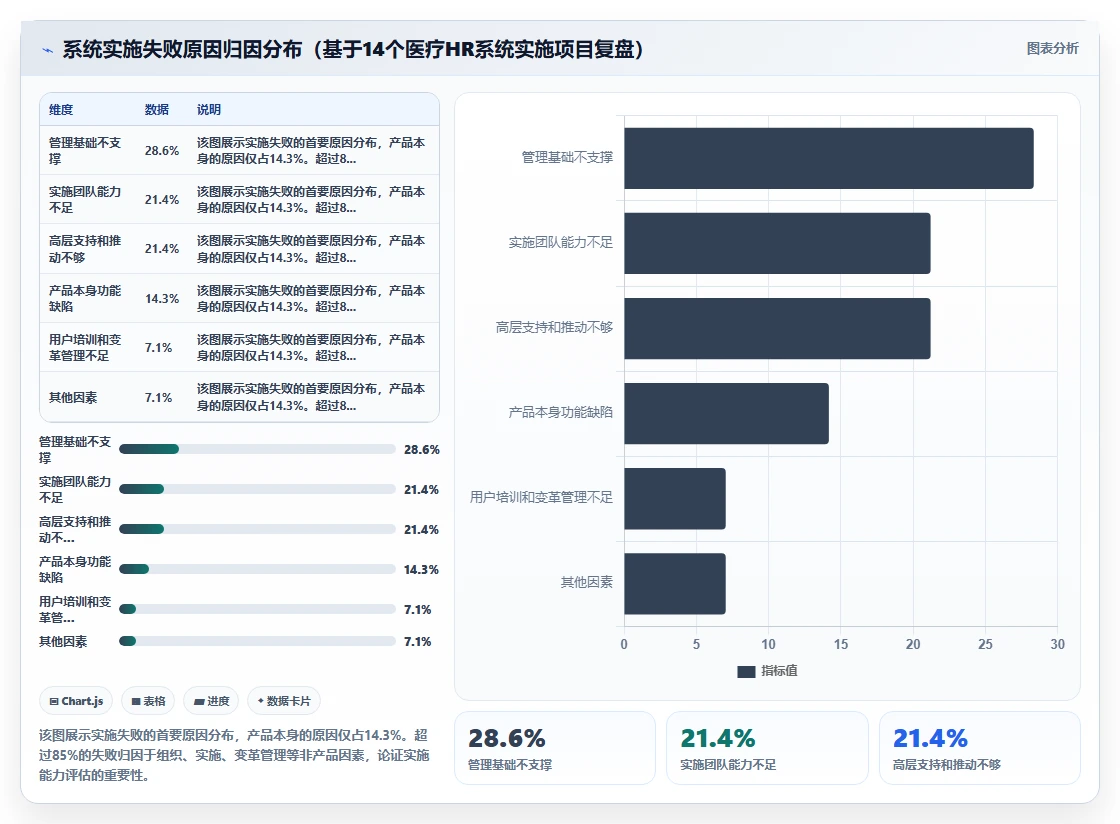Select the Chart.js tag chip

pos(76,701)
